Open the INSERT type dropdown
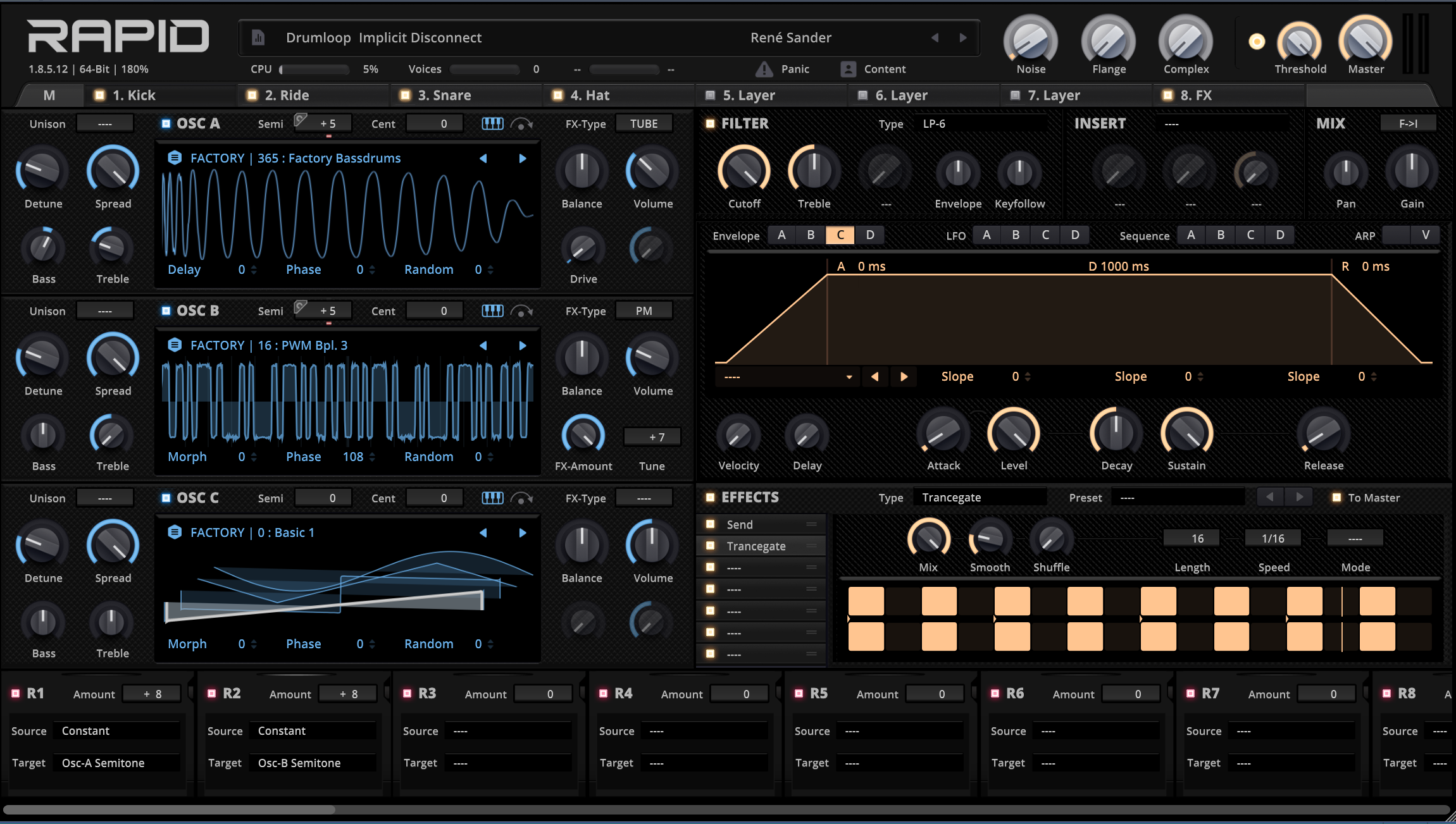Screen dimensions: 1456x824 pyautogui.click(x=1223, y=124)
